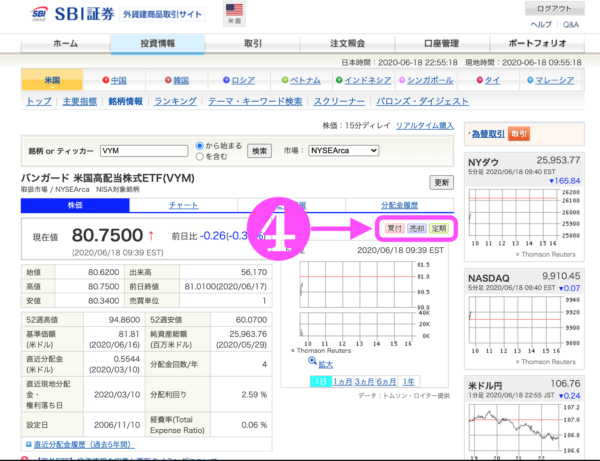Open the 注文照会 main menu tab
Image resolution: width=600 pixels, height=461 pixels.
(x=347, y=43)
